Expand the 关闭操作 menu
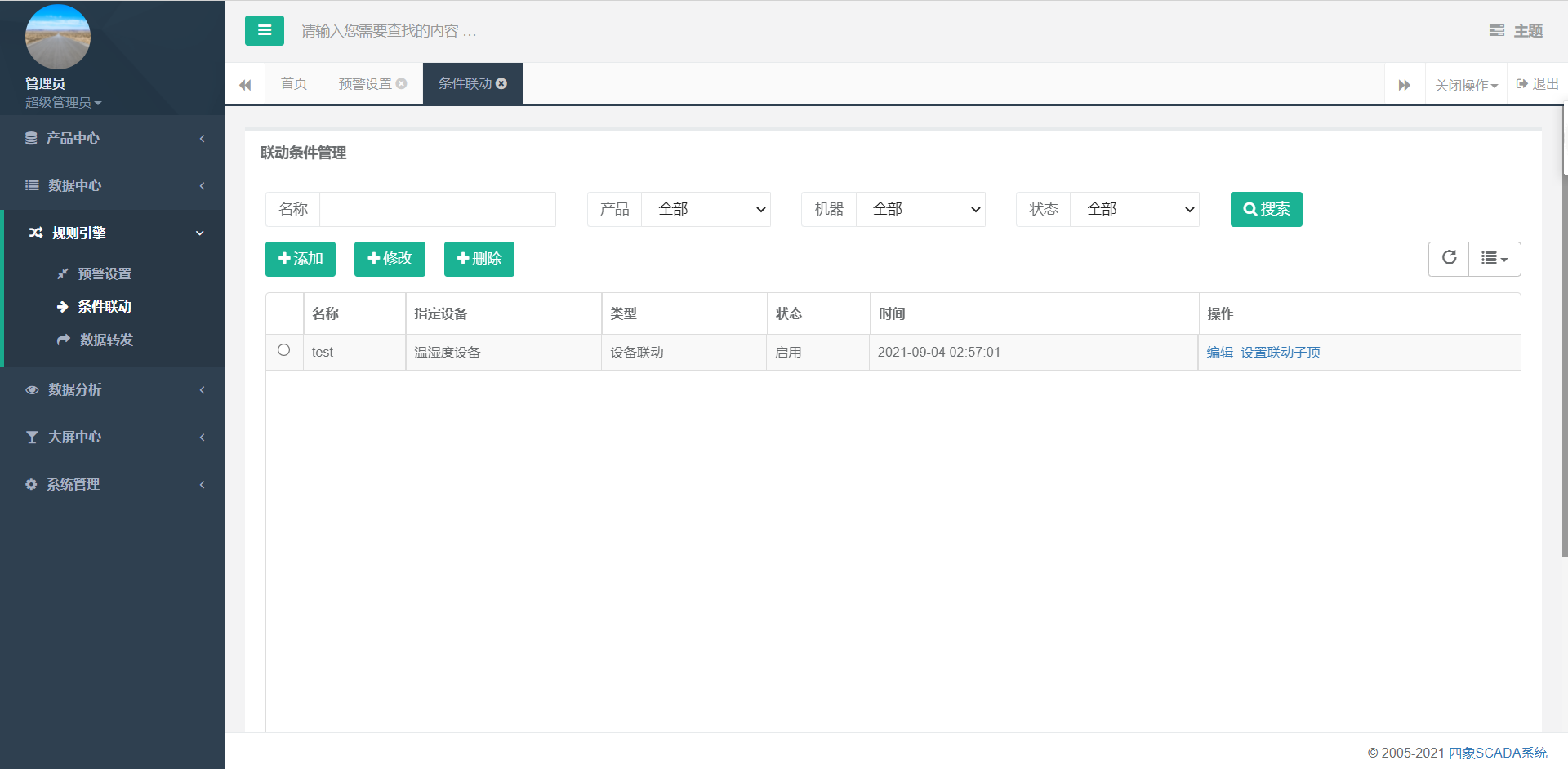 click(x=1466, y=85)
